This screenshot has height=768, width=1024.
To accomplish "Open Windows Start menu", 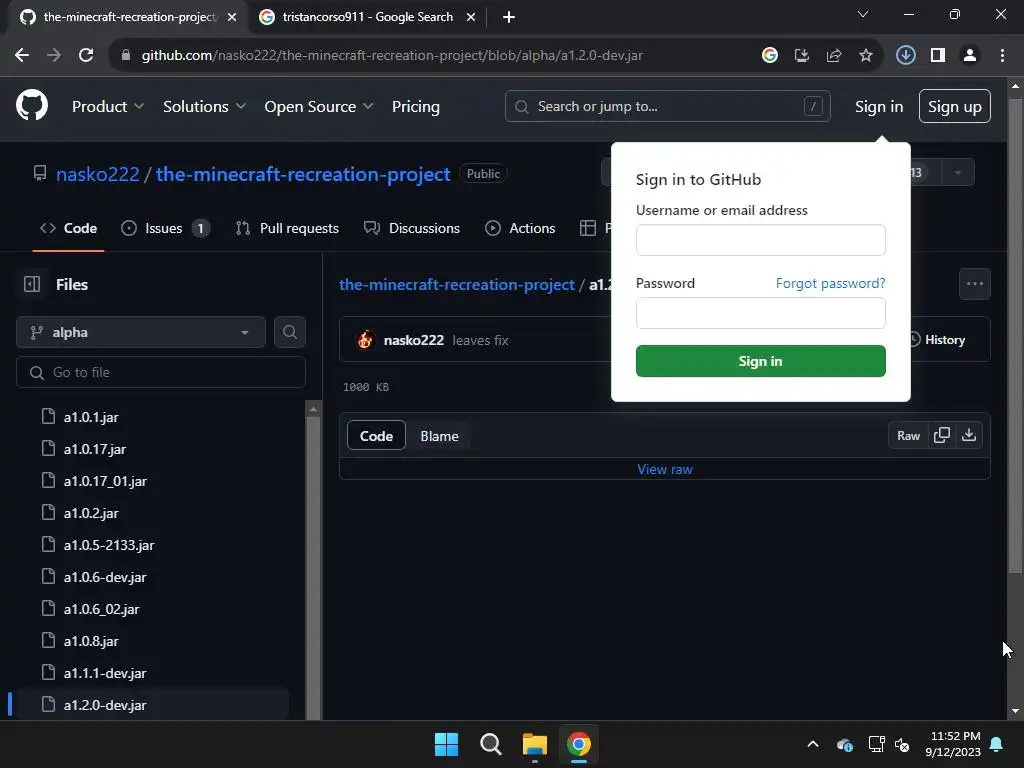I will click(447, 744).
